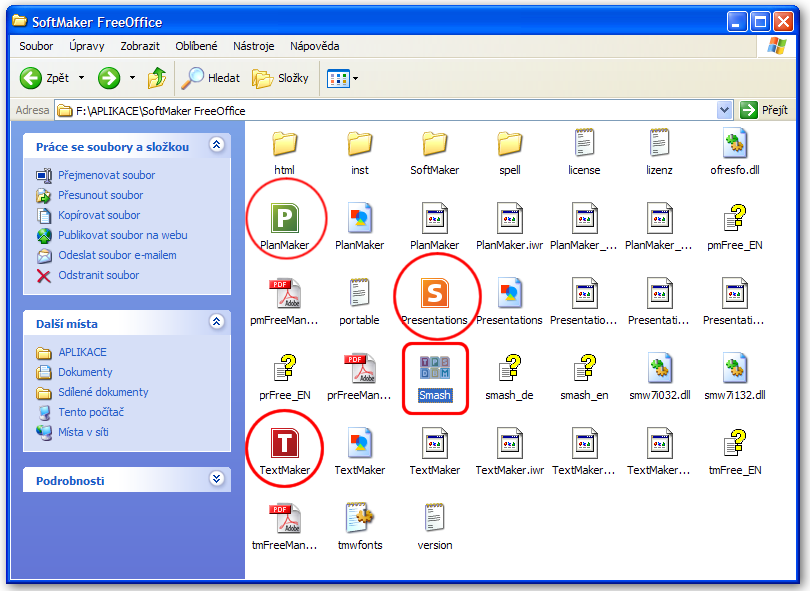
Task: Open the Úpravy menu
Action: tap(87, 46)
